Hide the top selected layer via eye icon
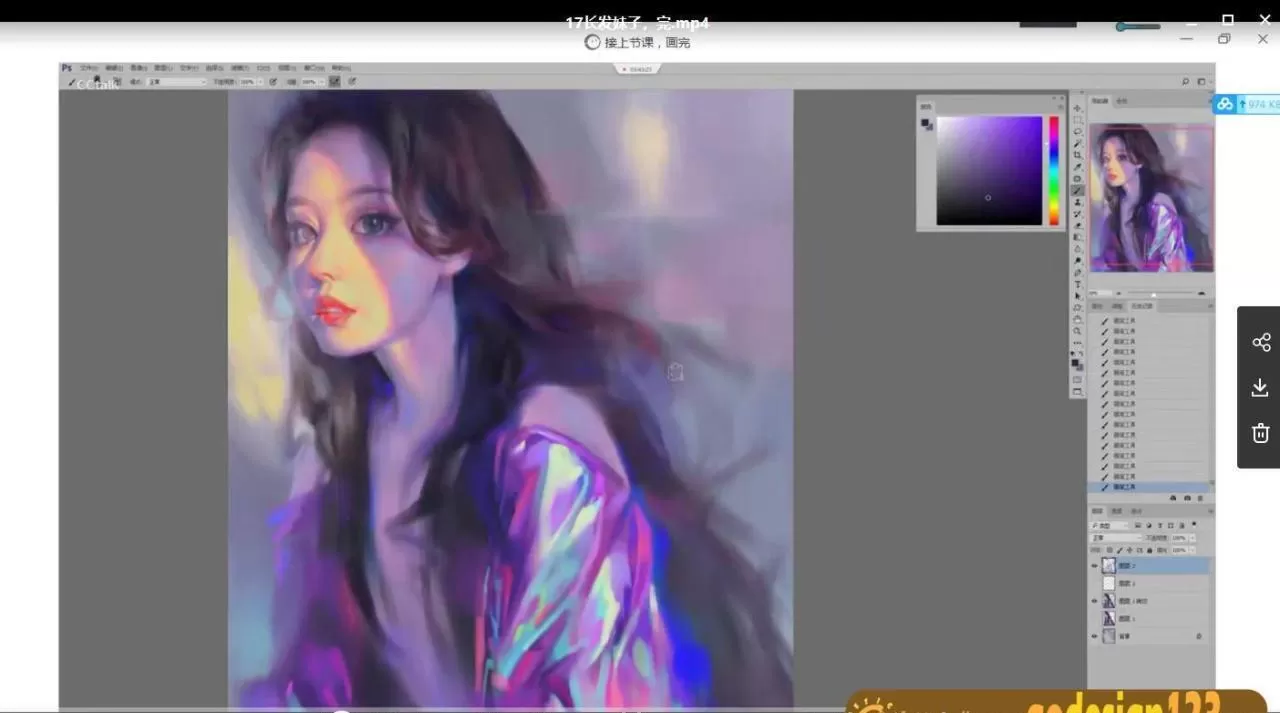Image resolution: width=1280 pixels, height=713 pixels. [x=1094, y=566]
